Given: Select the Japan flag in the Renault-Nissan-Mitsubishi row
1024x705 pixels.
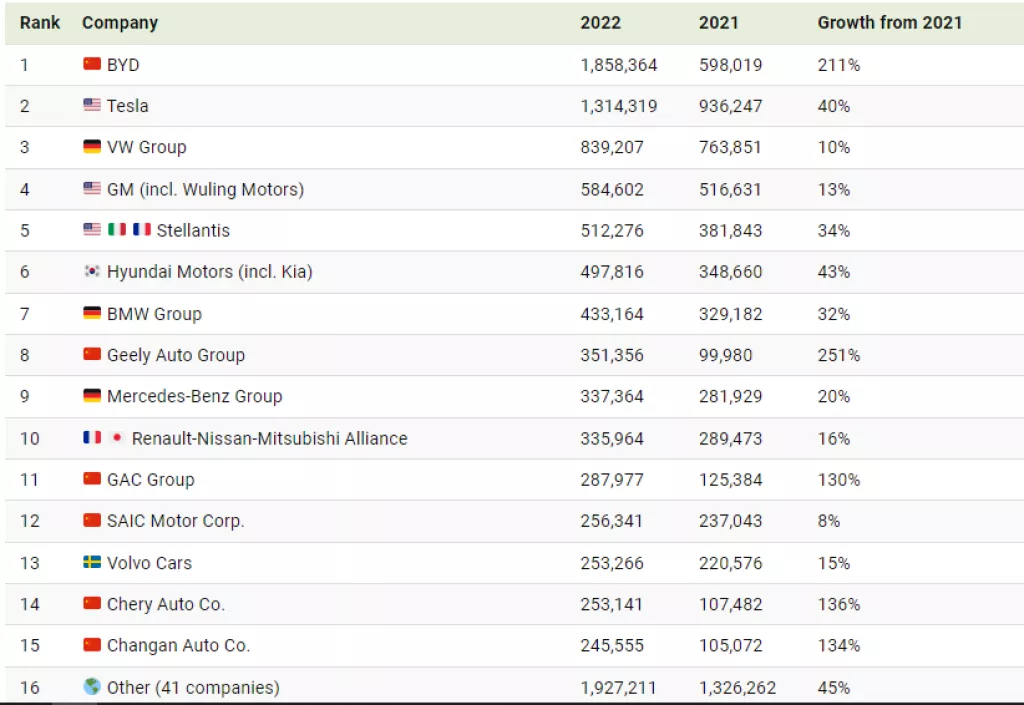Looking at the screenshot, I should [117, 438].
